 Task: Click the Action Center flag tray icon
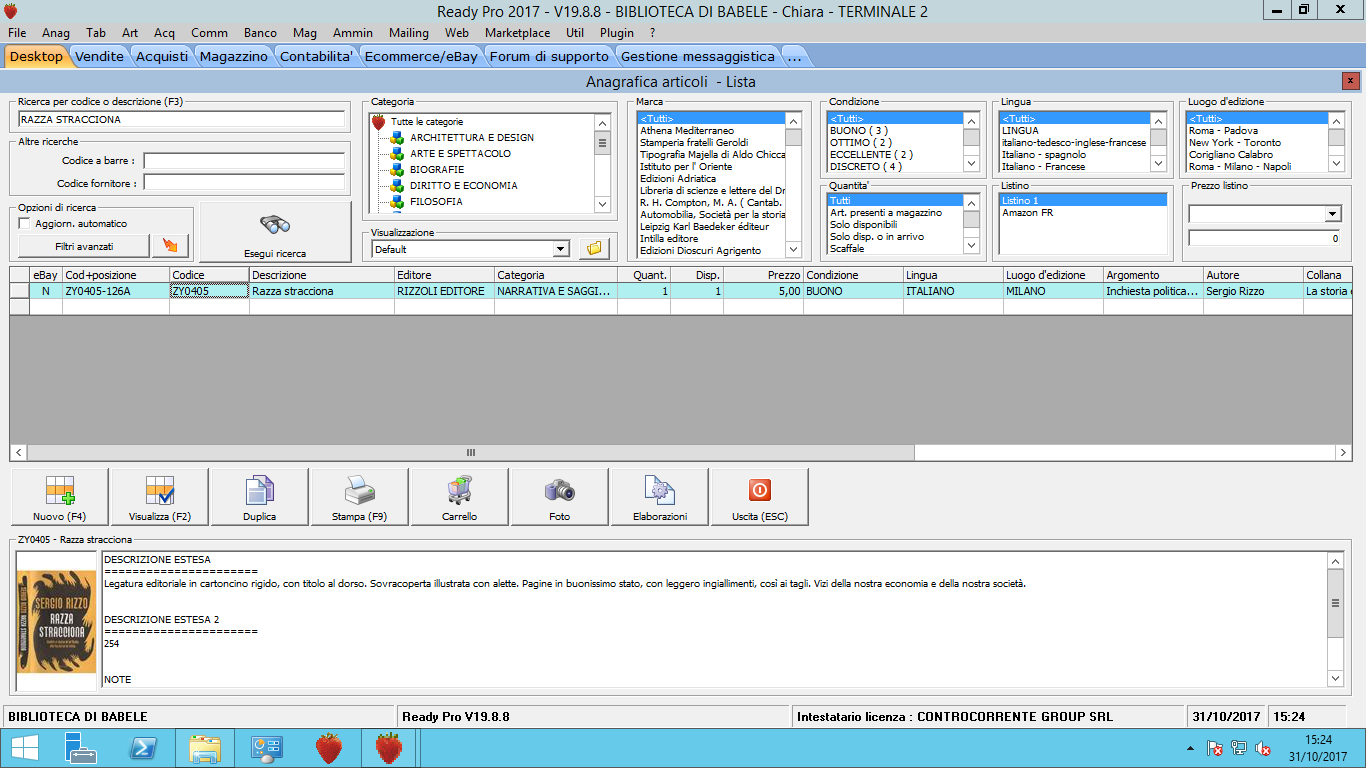click(x=1215, y=748)
